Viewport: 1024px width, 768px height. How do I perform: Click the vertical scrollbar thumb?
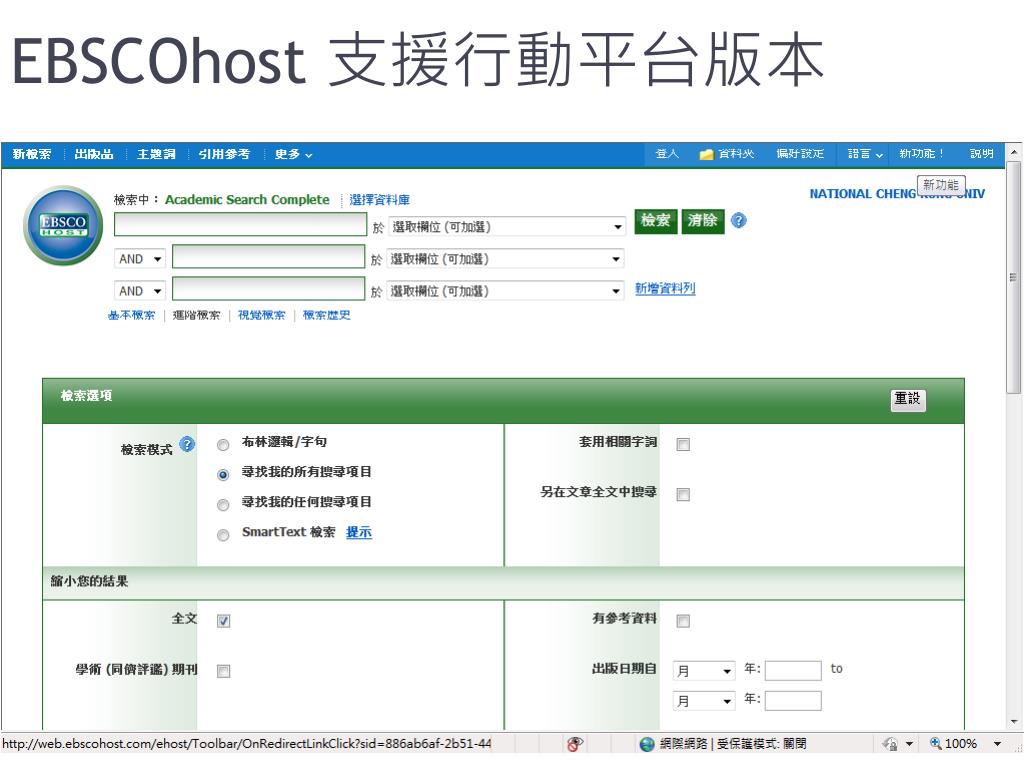click(1013, 278)
